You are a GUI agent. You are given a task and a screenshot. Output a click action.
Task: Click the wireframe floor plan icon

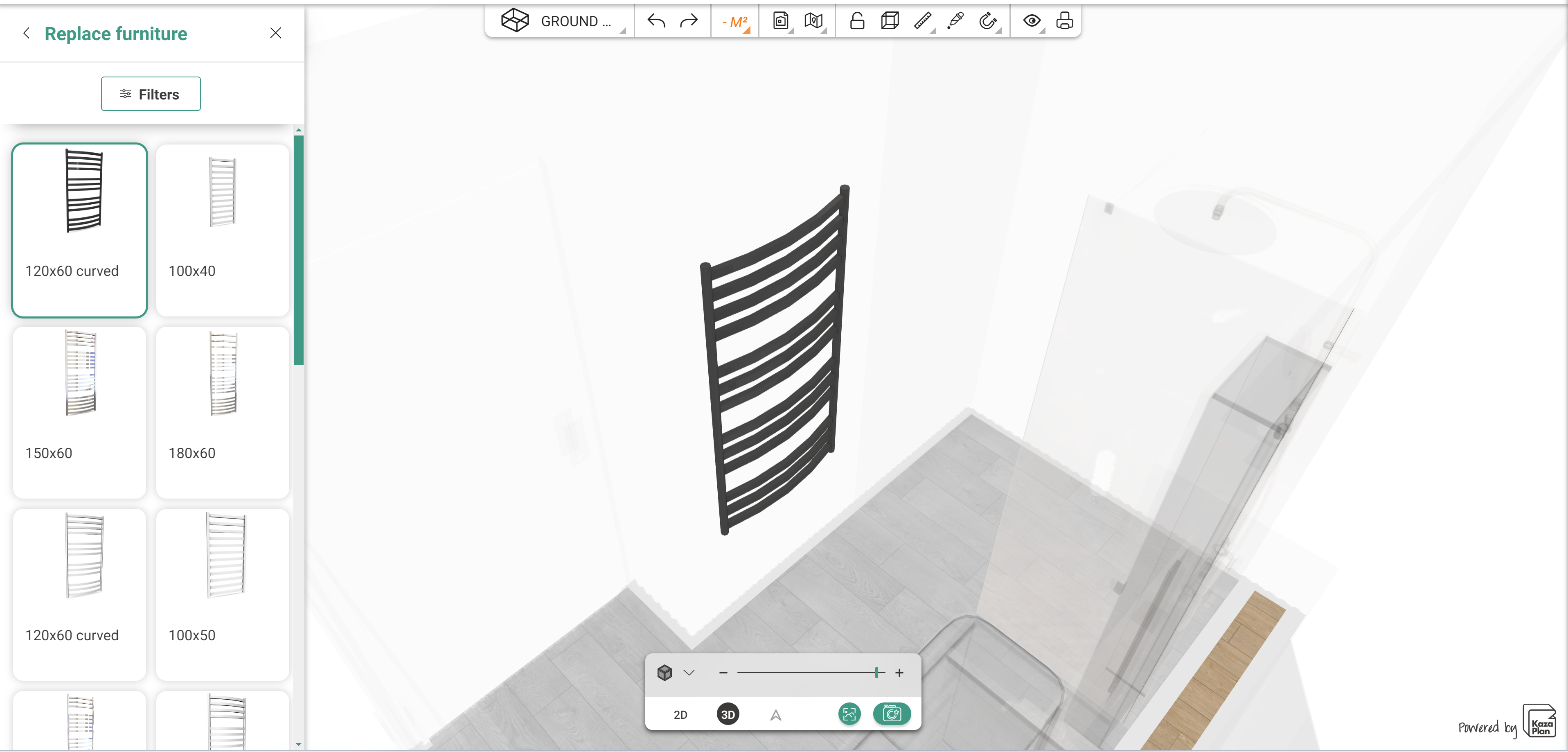(x=514, y=21)
